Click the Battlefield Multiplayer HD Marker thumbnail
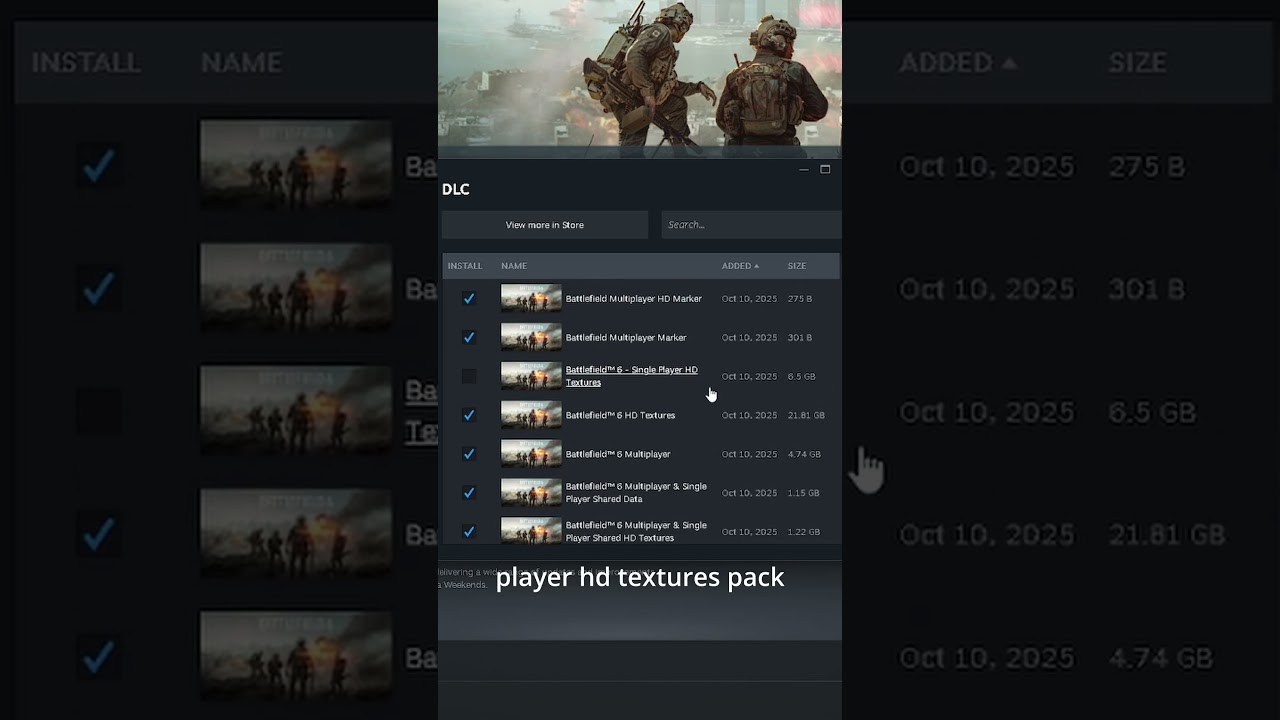The image size is (1280, 720). click(531, 299)
